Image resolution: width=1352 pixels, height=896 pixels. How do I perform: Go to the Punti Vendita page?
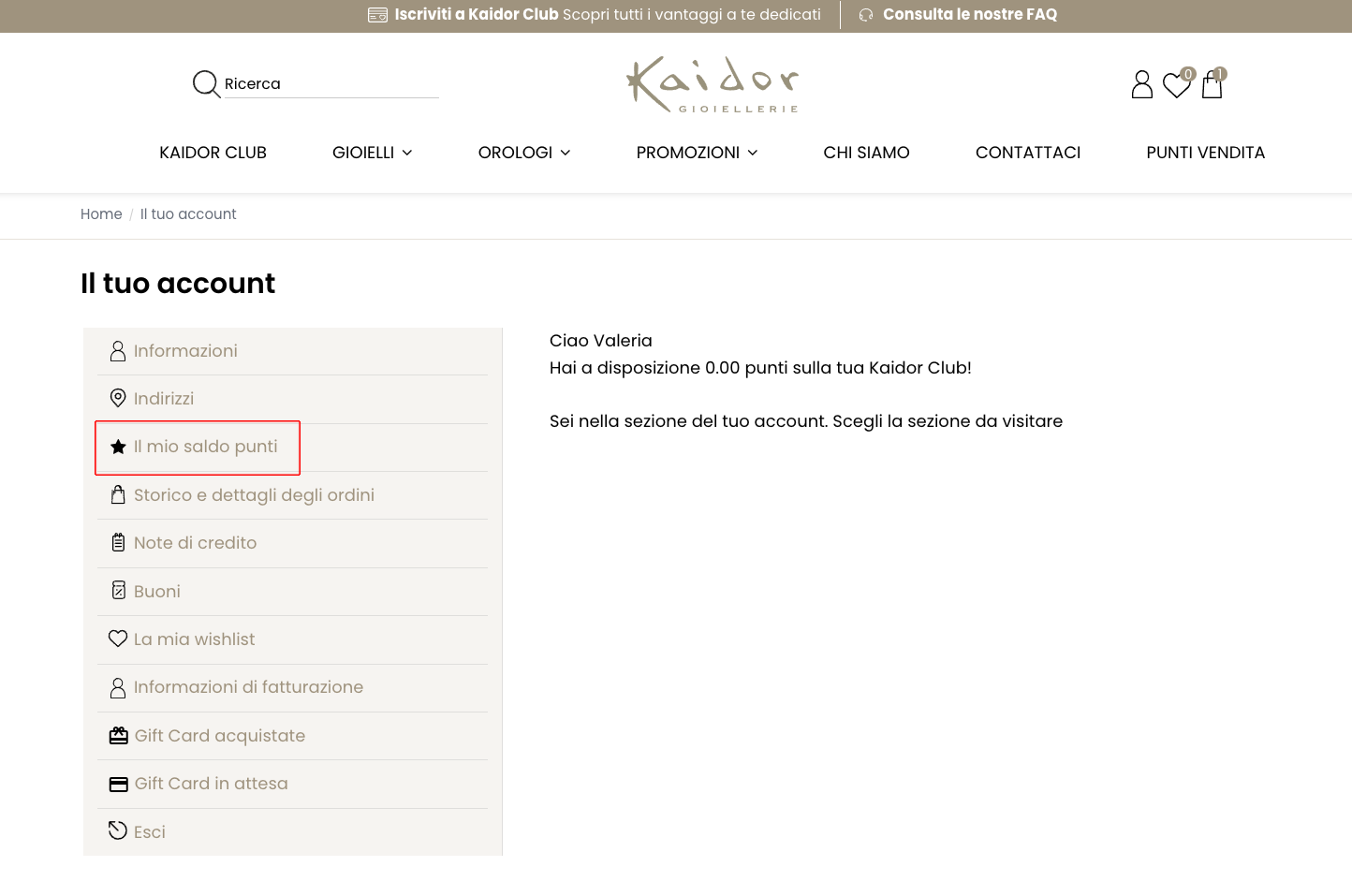[x=1205, y=153]
